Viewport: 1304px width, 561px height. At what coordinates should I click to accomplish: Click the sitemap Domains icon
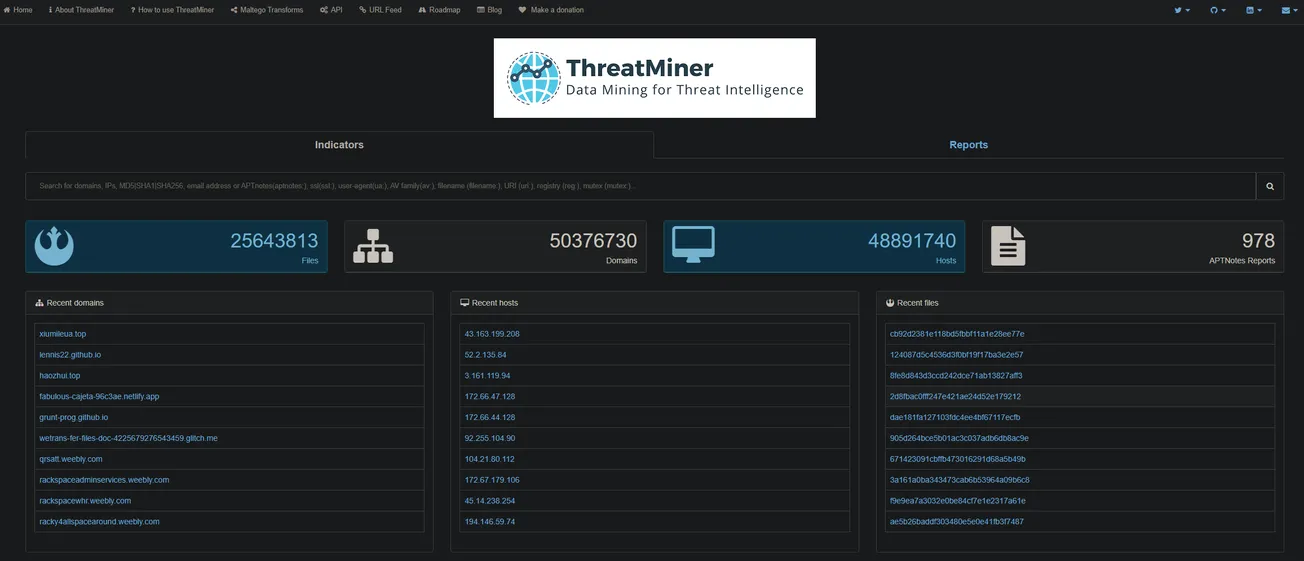[373, 246]
